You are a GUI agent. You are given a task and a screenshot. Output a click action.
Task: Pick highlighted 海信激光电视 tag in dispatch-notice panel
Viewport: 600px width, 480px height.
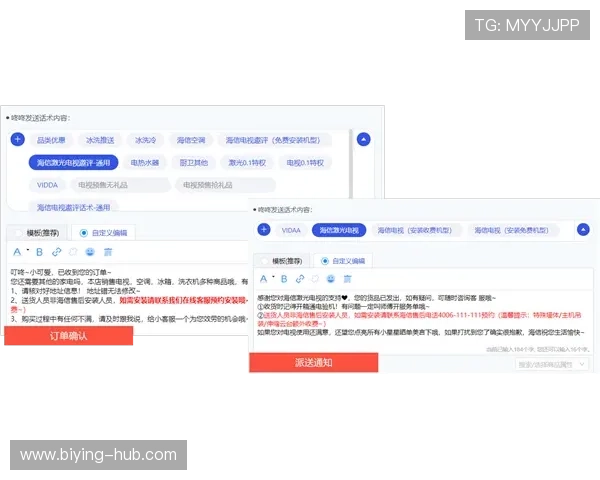tap(339, 230)
